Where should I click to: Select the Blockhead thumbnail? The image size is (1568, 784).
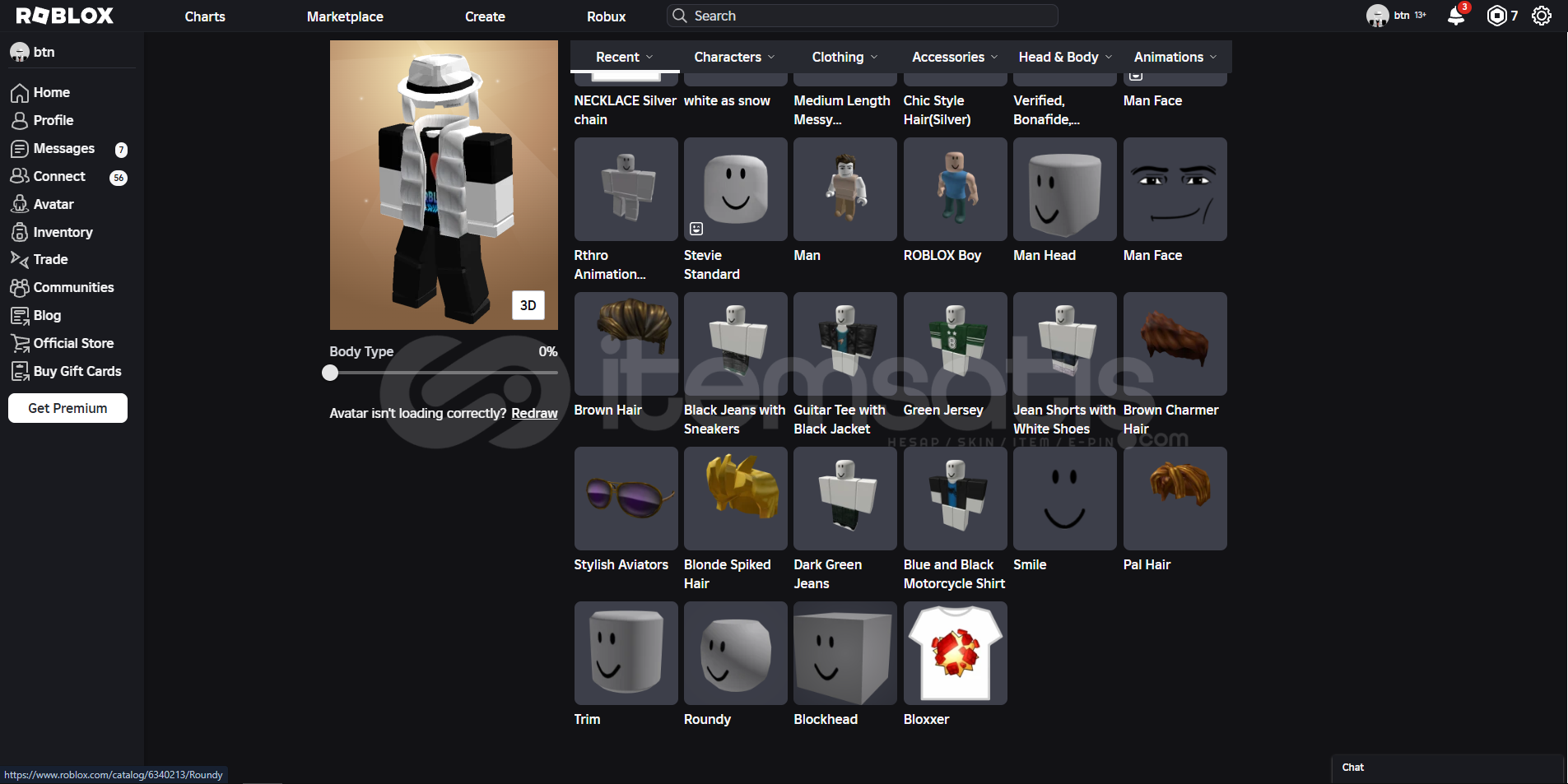[845, 653]
